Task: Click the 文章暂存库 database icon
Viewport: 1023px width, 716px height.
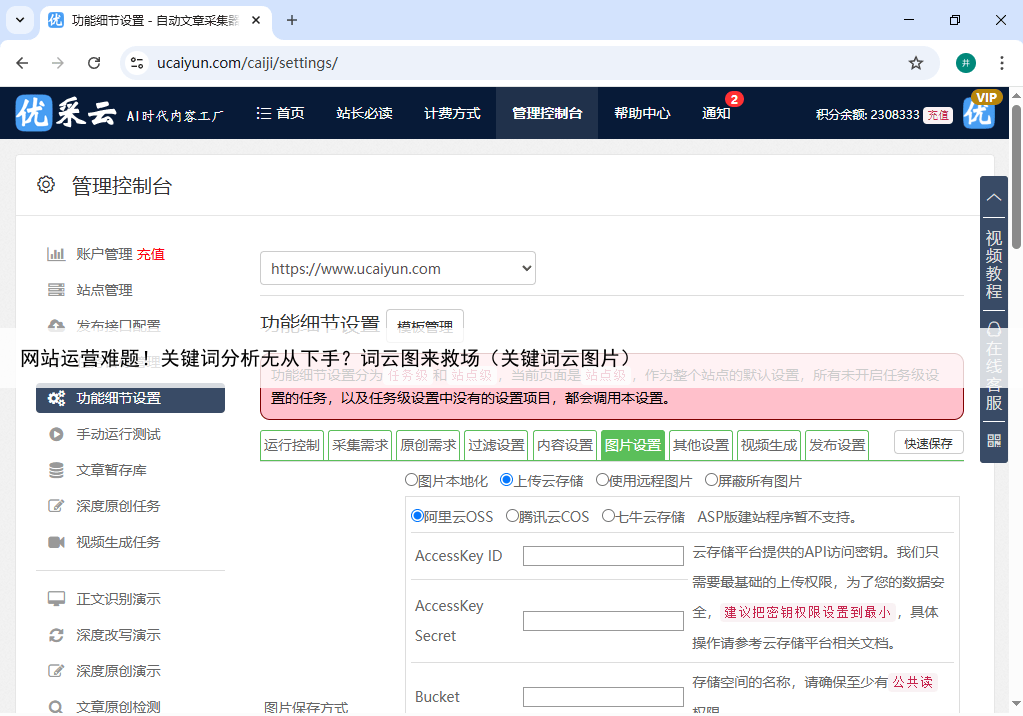Action: tap(56, 470)
